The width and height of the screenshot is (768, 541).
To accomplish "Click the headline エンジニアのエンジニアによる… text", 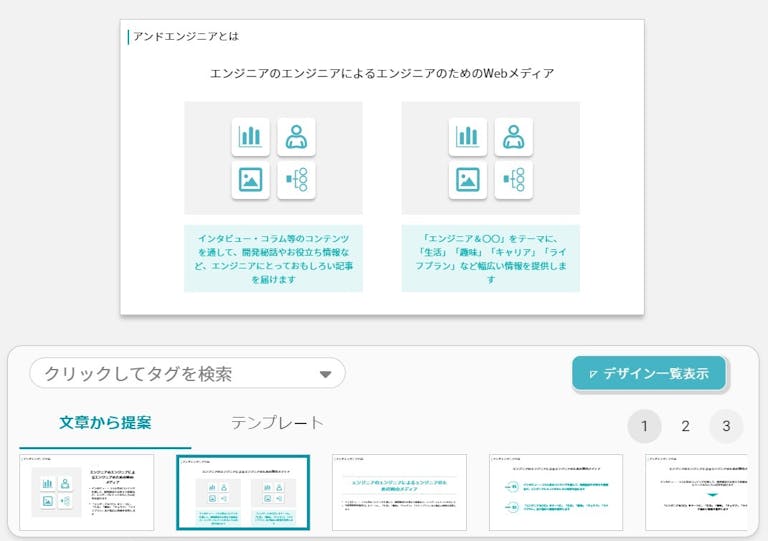I will 382,73.
